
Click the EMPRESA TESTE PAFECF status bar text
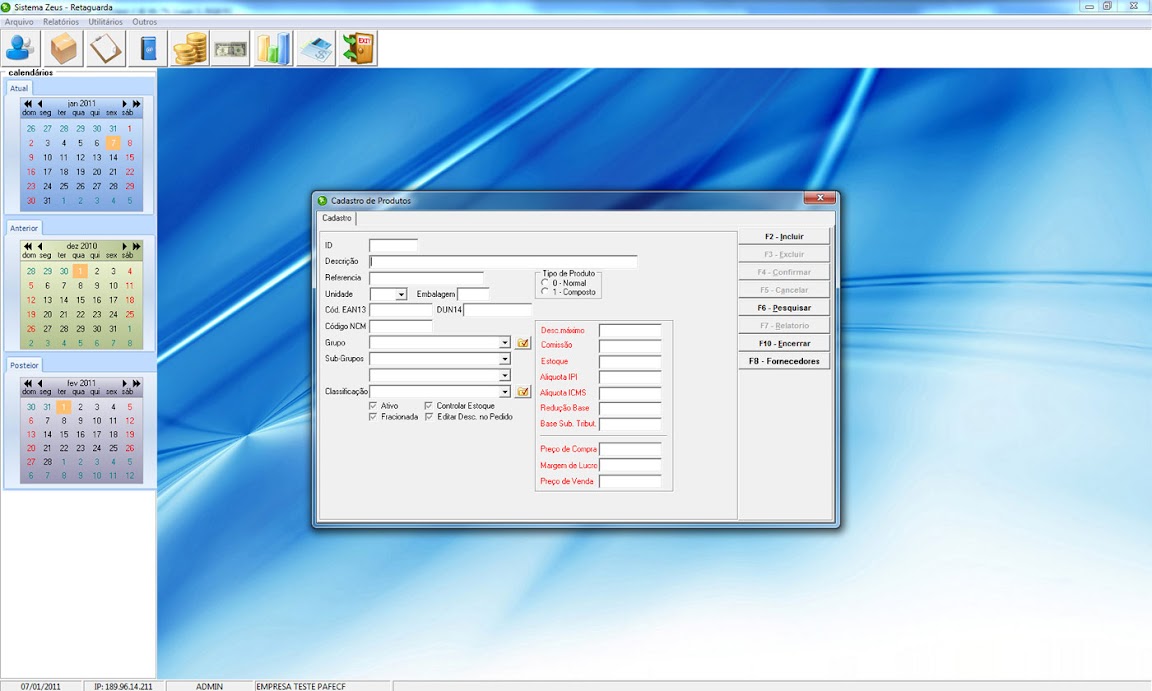tap(300, 687)
